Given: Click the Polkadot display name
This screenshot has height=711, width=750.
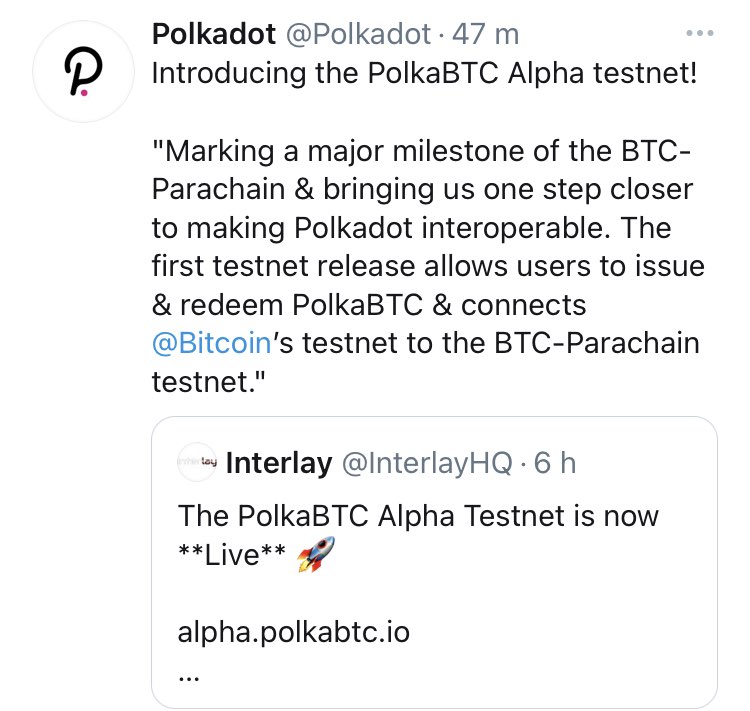Looking at the screenshot, I should click(212, 34).
